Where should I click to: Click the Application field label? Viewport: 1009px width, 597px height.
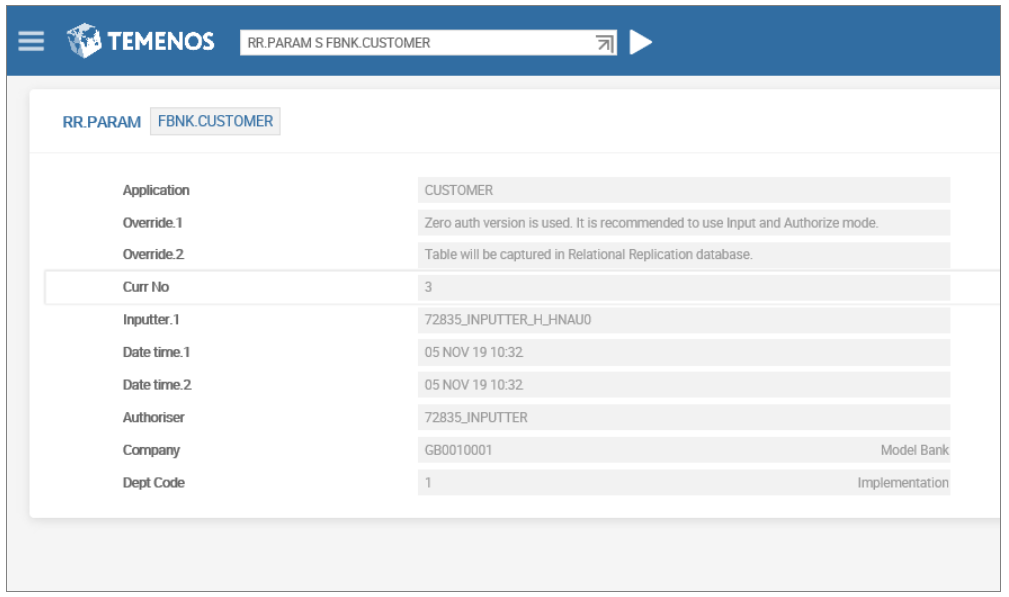pos(156,190)
